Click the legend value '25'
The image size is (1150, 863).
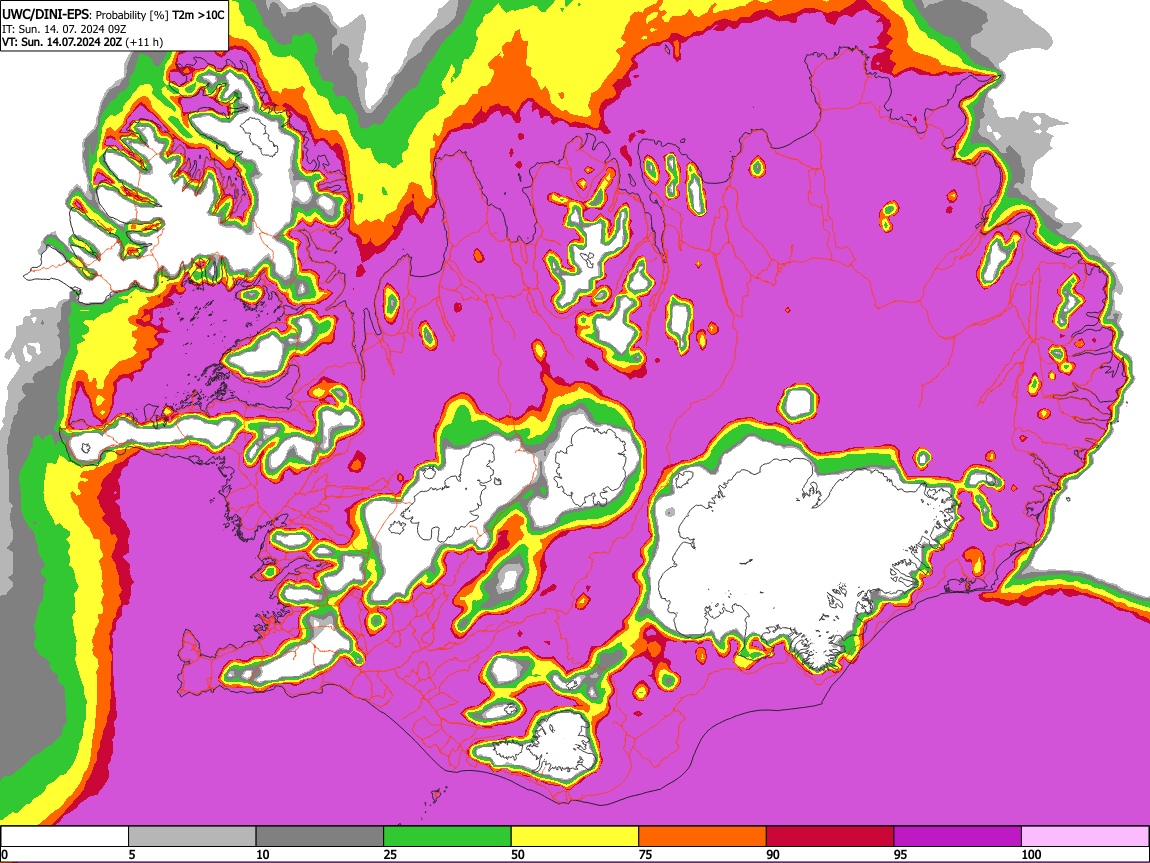coord(390,854)
